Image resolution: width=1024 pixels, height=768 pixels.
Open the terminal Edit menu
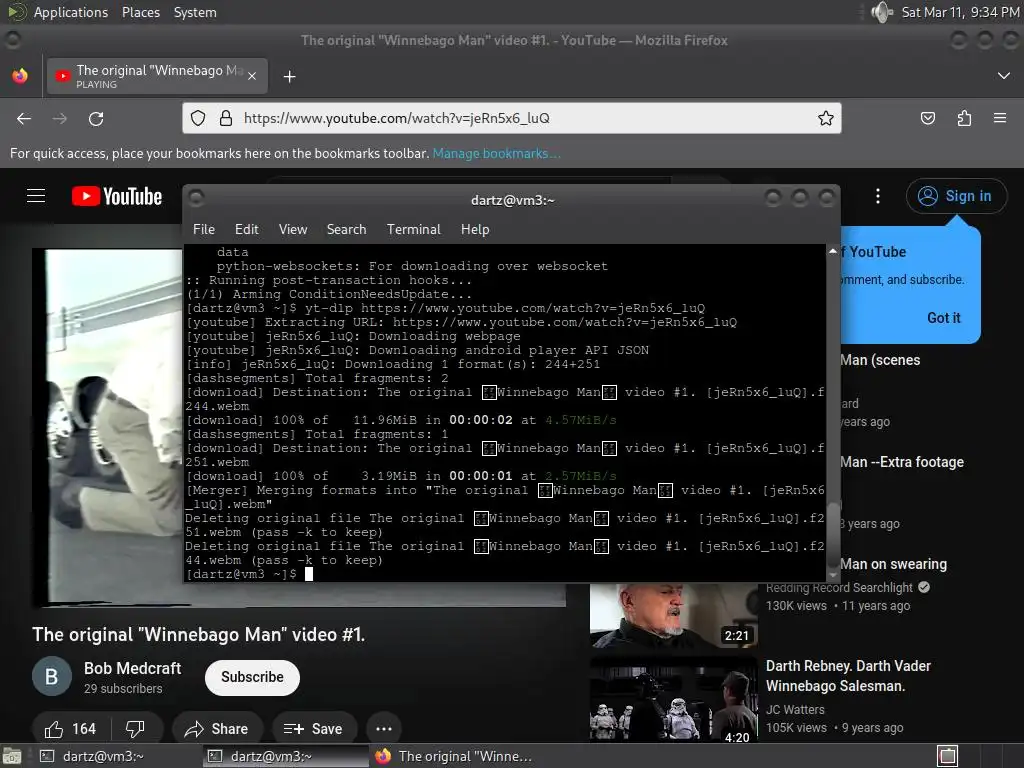pyautogui.click(x=247, y=229)
